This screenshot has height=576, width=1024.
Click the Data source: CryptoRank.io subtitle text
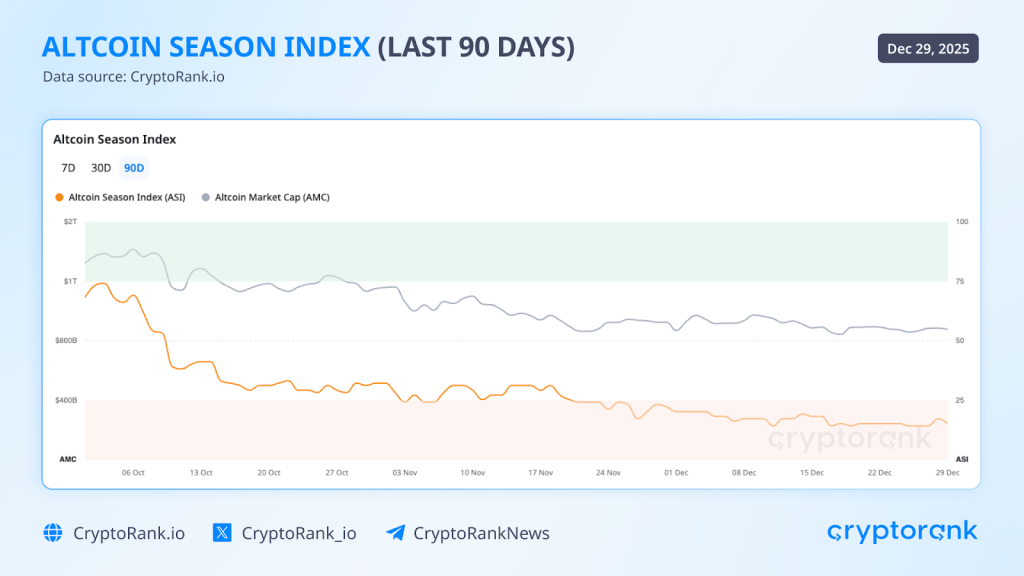coord(134,76)
